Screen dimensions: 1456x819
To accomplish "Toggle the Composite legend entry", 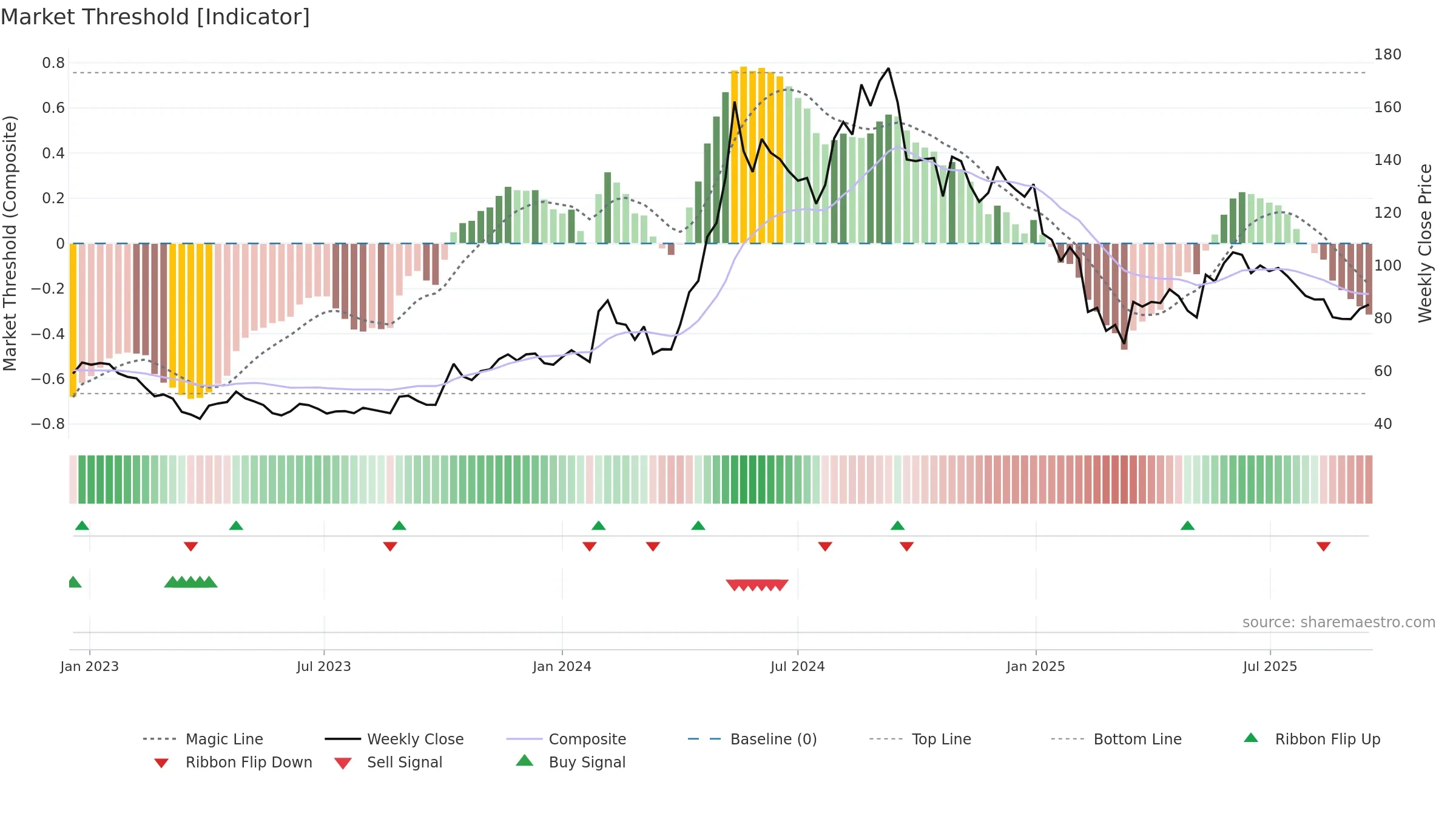I will [x=566, y=739].
